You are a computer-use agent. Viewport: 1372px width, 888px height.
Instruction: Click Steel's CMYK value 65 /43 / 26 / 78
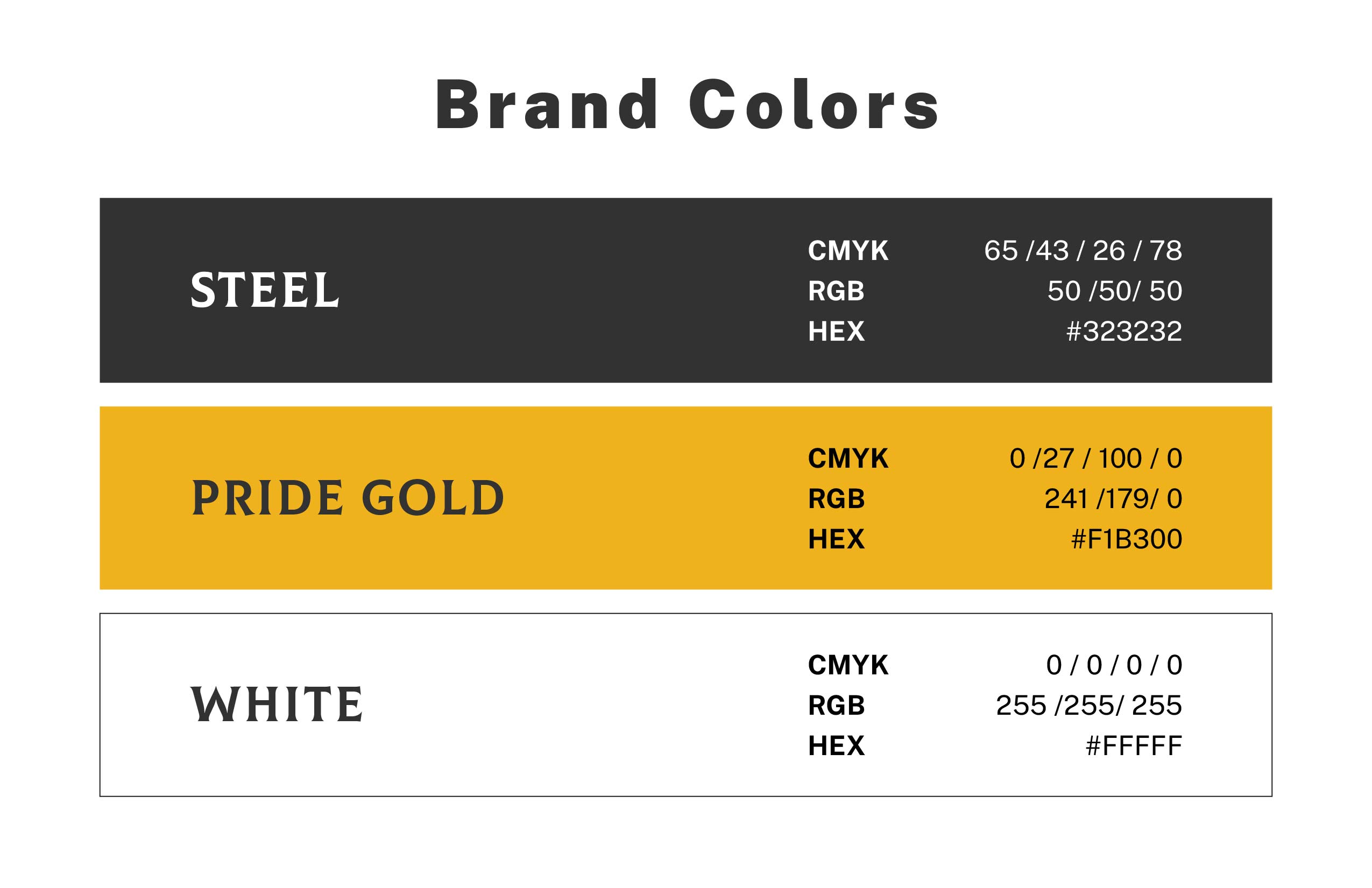coord(1083,251)
